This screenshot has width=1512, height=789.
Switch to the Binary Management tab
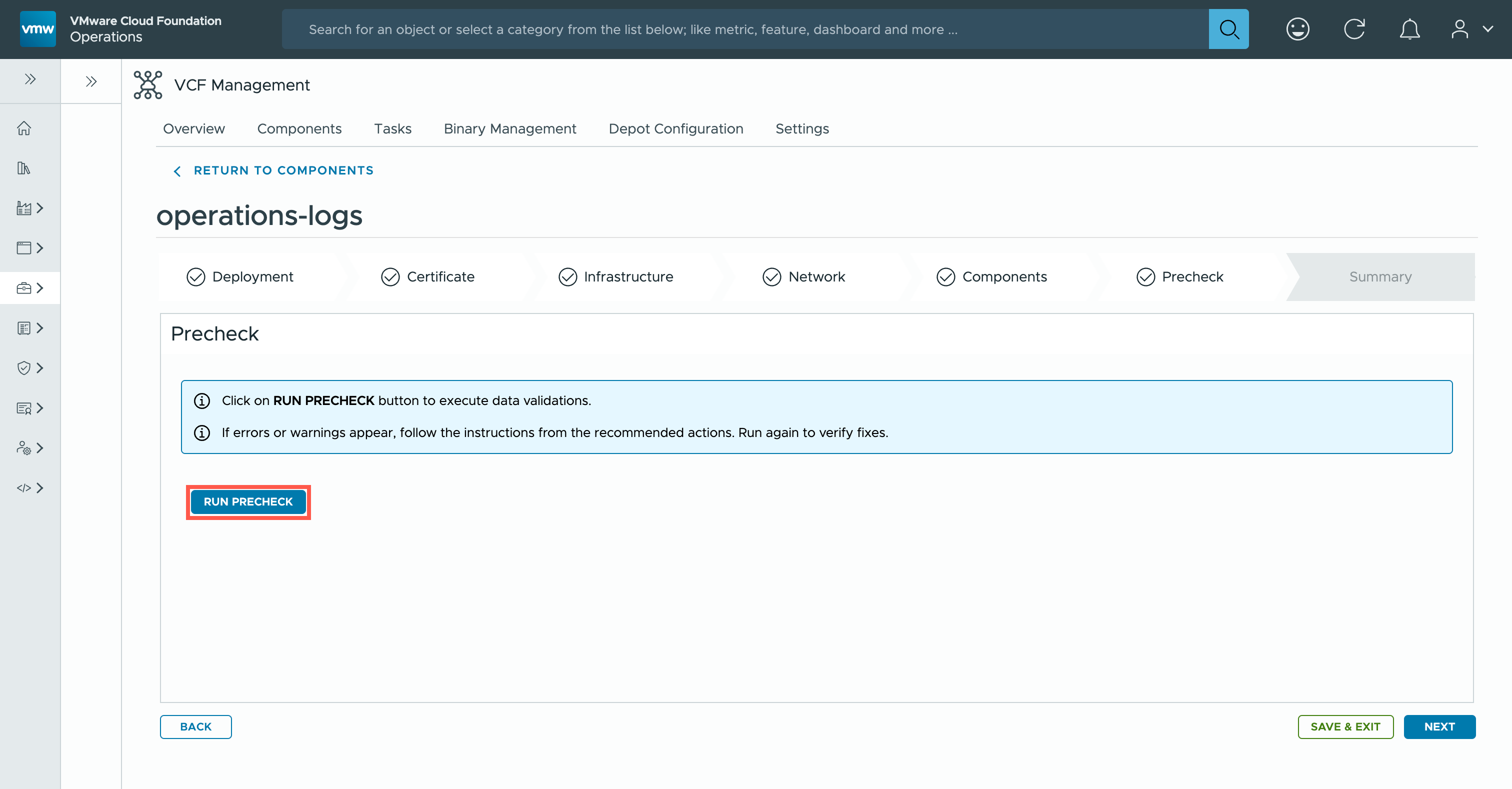(509, 128)
